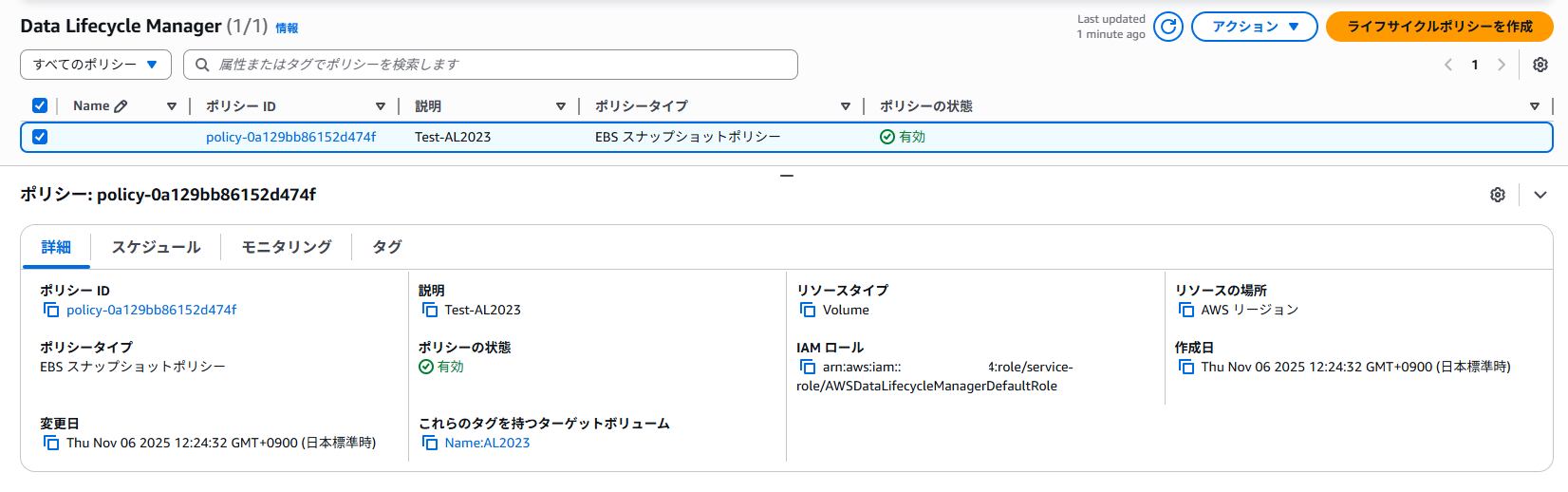Viewport: 1568px width, 492px height.
Task: Click the policy search input field
Action: [x=494, y=65]
